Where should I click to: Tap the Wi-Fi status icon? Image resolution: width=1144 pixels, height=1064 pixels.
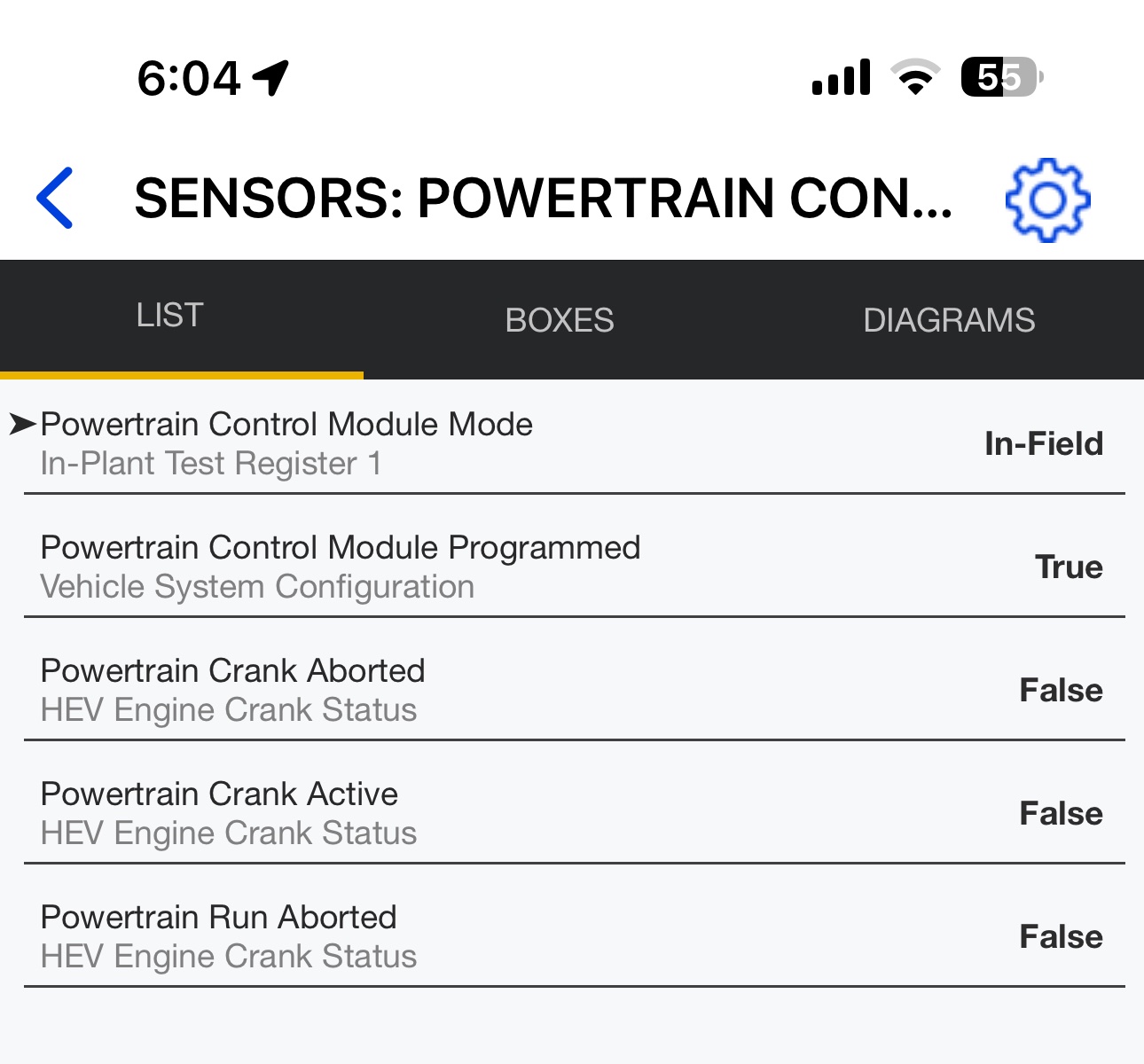916,77
